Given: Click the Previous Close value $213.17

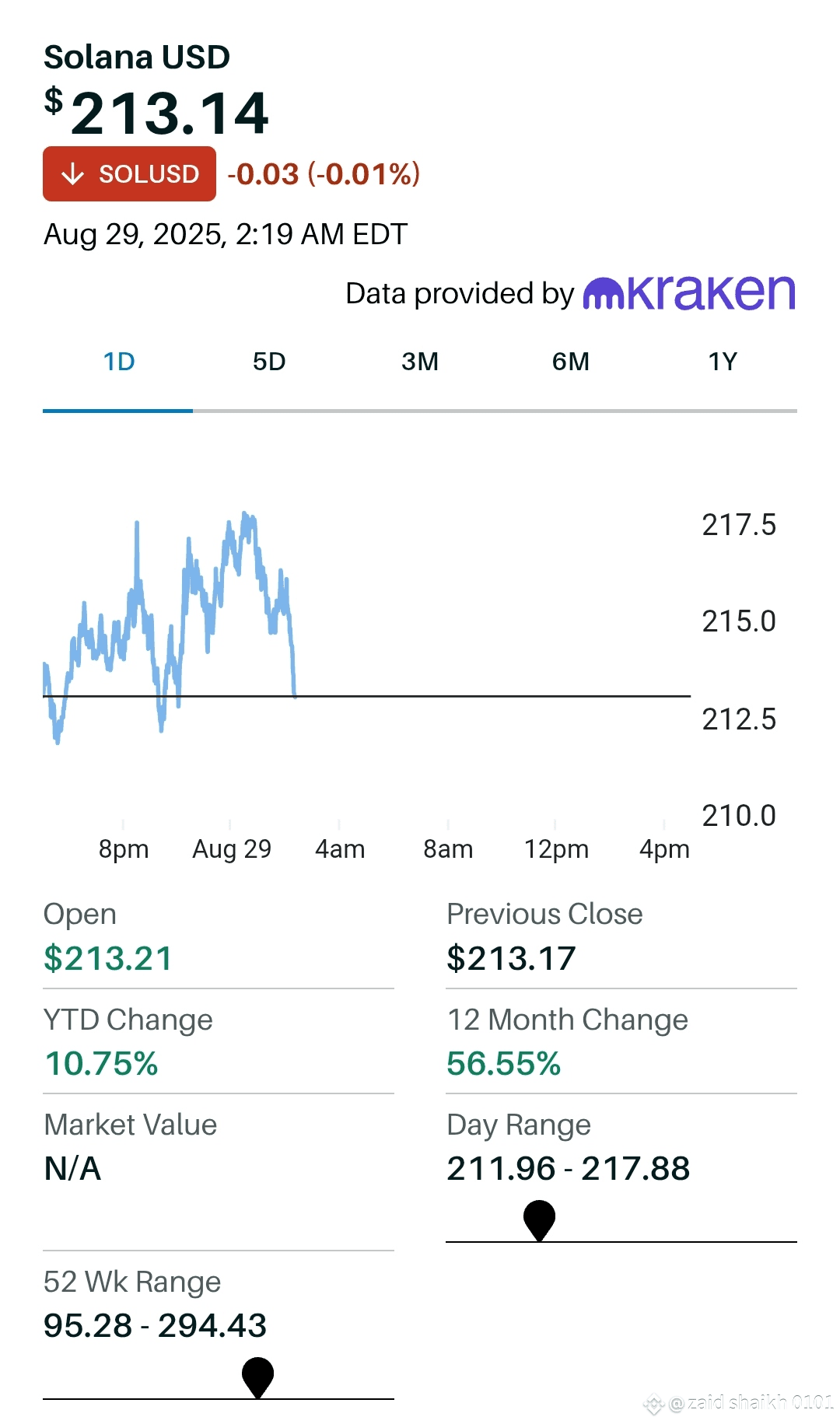Looking at the screenshot, I should (x=511, y=958).
